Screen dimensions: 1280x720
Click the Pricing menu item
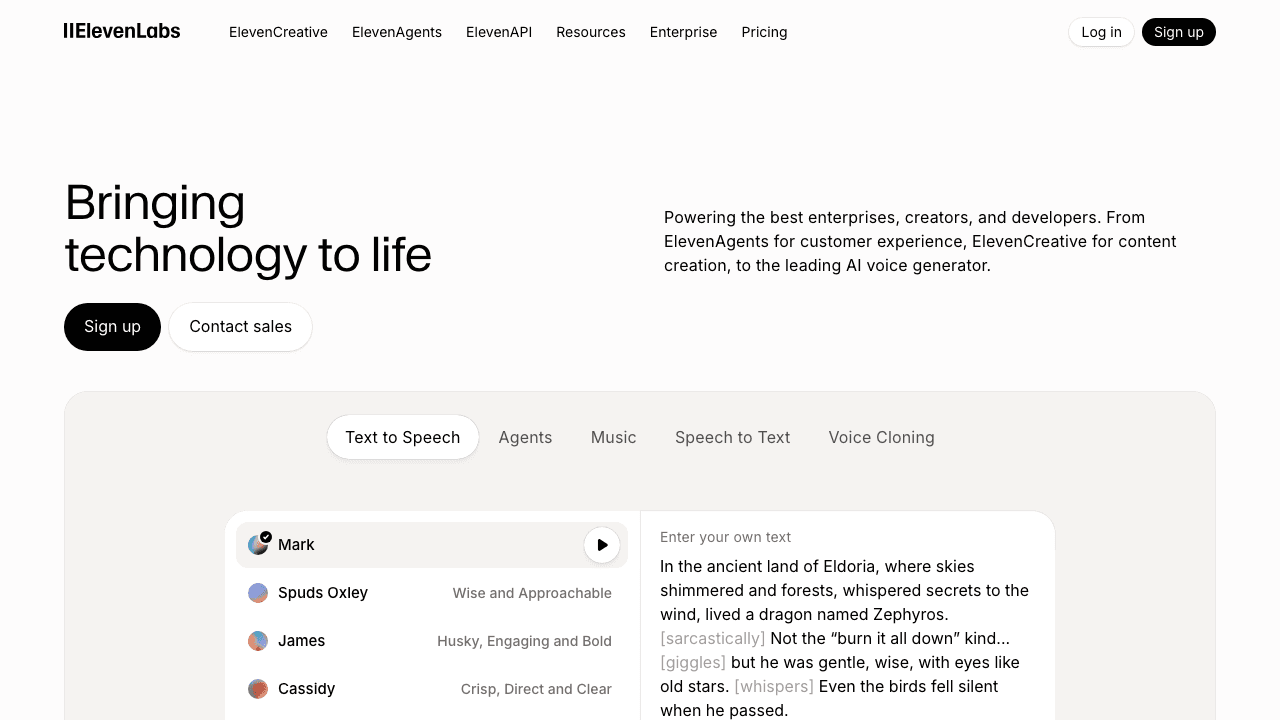click(x=764, y=32)
